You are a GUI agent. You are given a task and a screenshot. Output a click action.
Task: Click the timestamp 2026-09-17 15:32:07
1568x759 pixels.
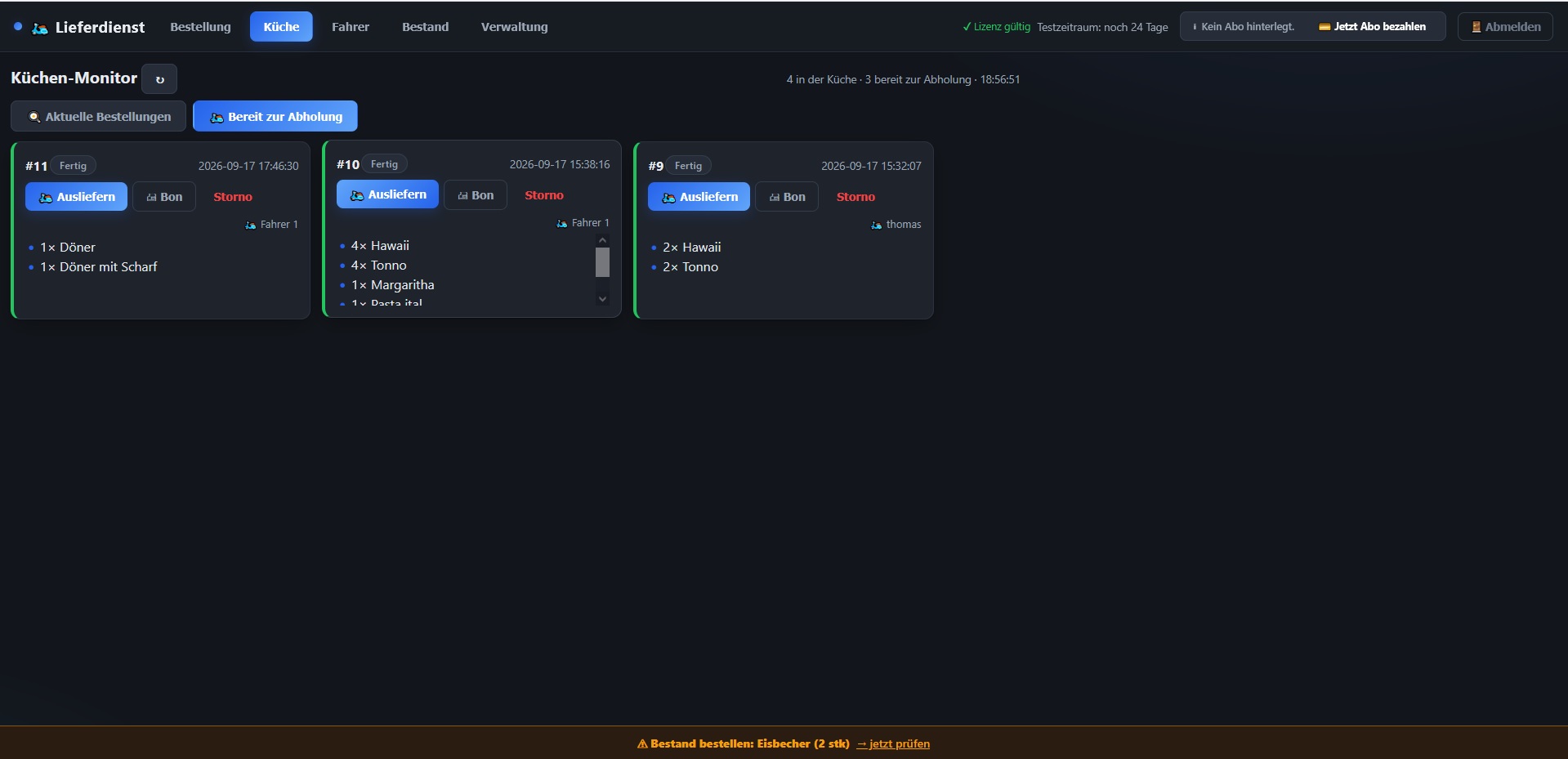(x=871, y=166)
